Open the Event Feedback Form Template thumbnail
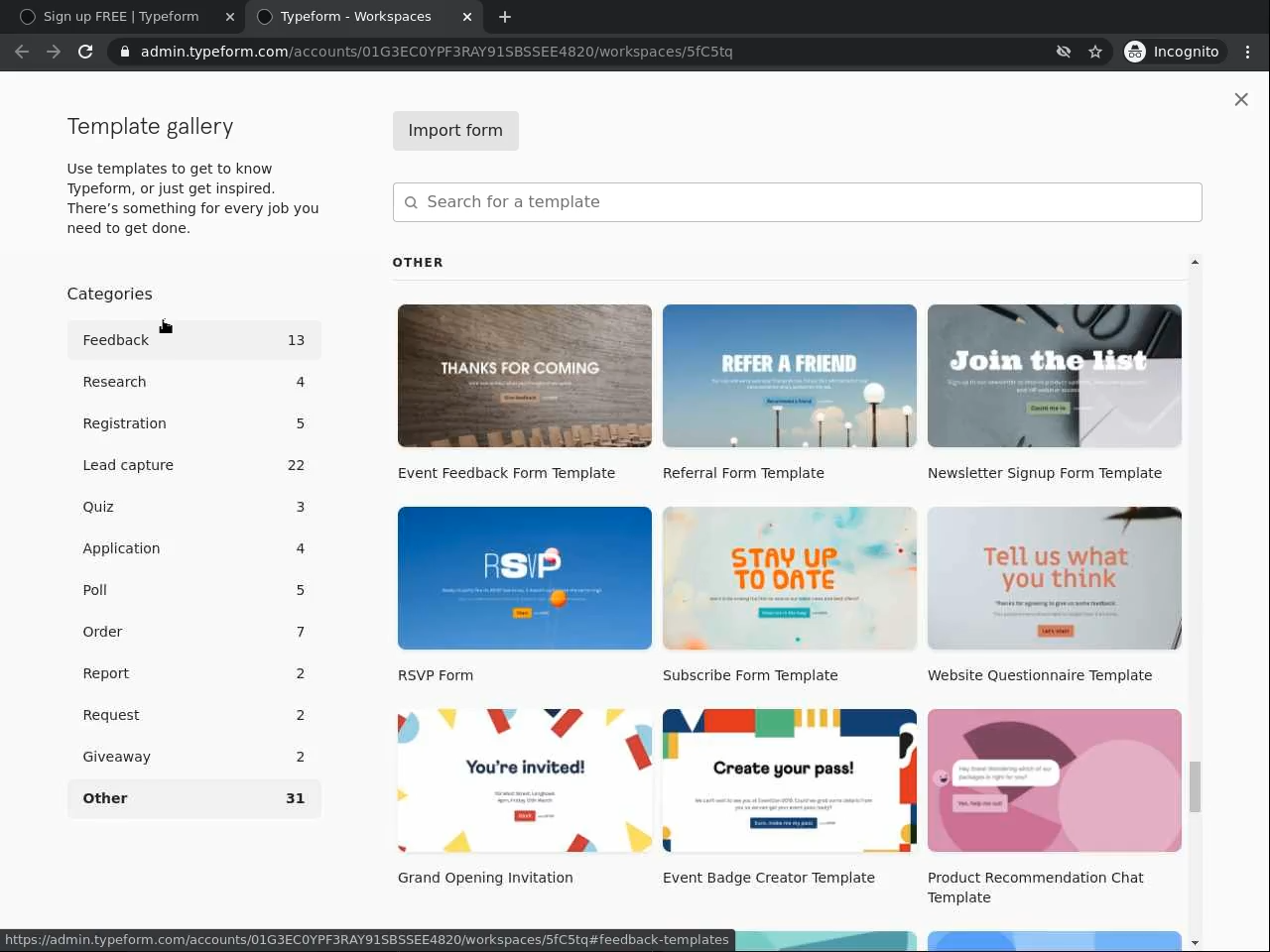 [525, 376]
